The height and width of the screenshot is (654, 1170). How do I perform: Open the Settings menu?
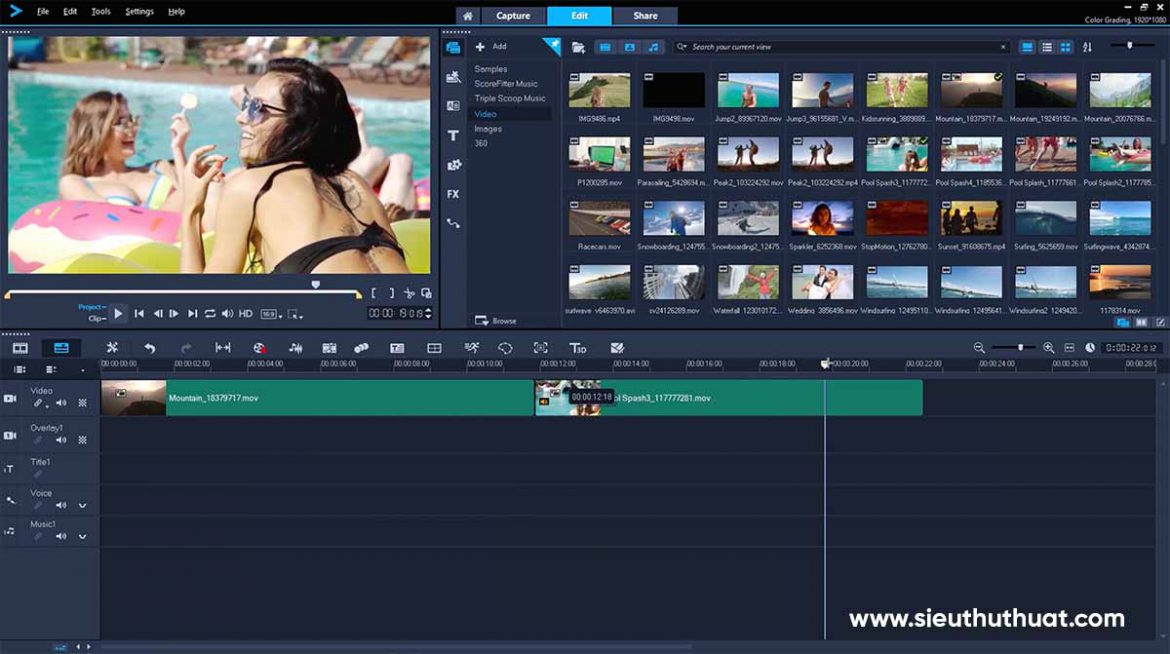point(138,11)
